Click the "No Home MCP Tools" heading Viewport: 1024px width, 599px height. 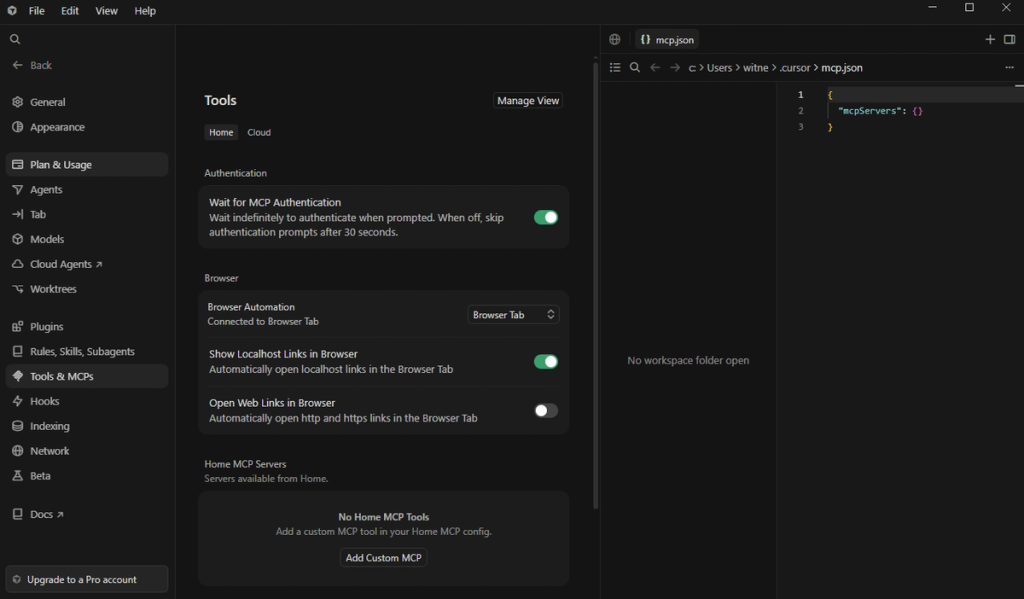(383, 517)
